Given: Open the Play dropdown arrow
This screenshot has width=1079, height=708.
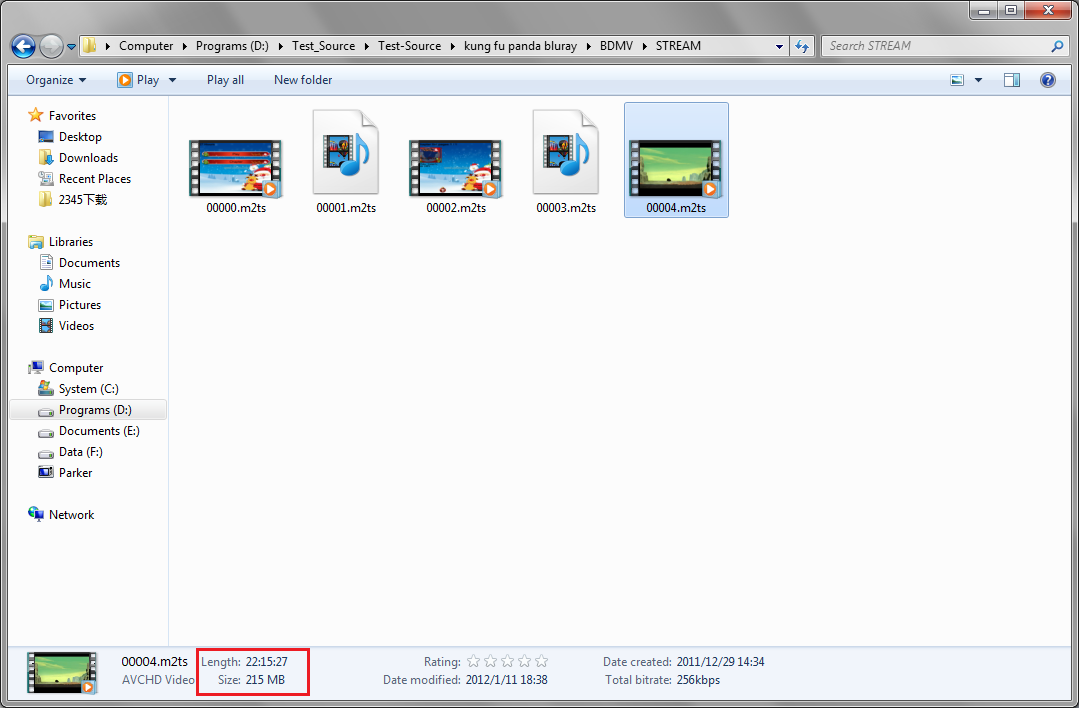Looking at the screenshot, I should pyautogui.click(x=172, y=80).
